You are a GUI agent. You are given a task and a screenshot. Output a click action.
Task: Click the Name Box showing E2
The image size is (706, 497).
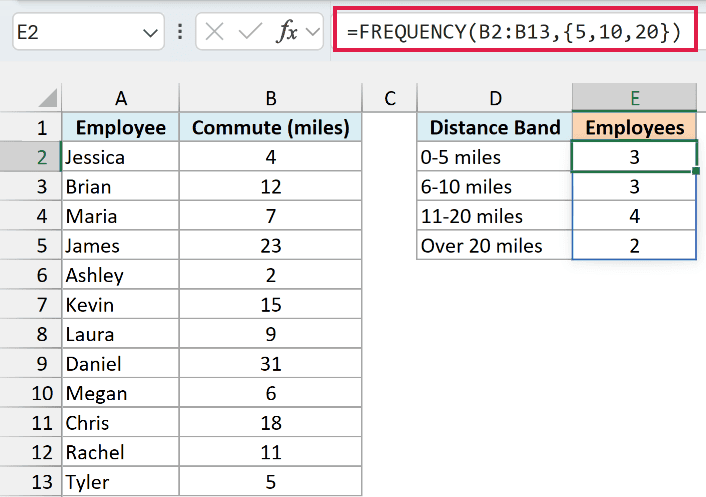pyautogui.click(x=88, y=32)
